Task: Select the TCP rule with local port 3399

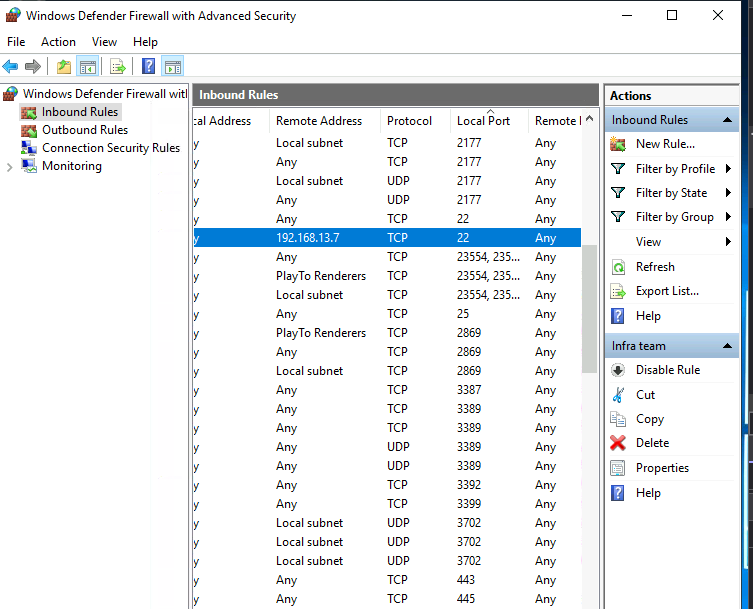Action: point(387,504)
